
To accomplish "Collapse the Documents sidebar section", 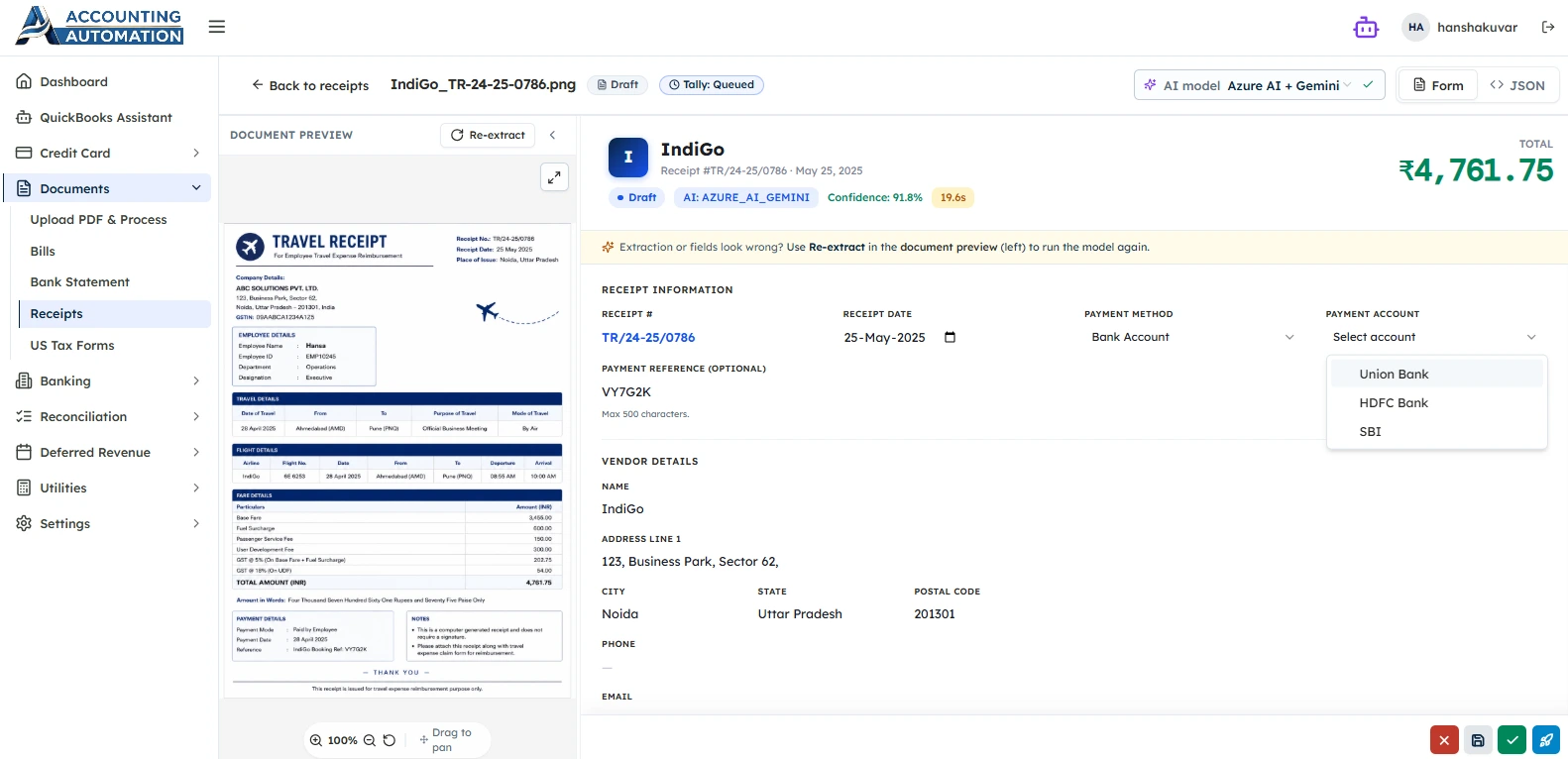I will [x=109, y=188].
